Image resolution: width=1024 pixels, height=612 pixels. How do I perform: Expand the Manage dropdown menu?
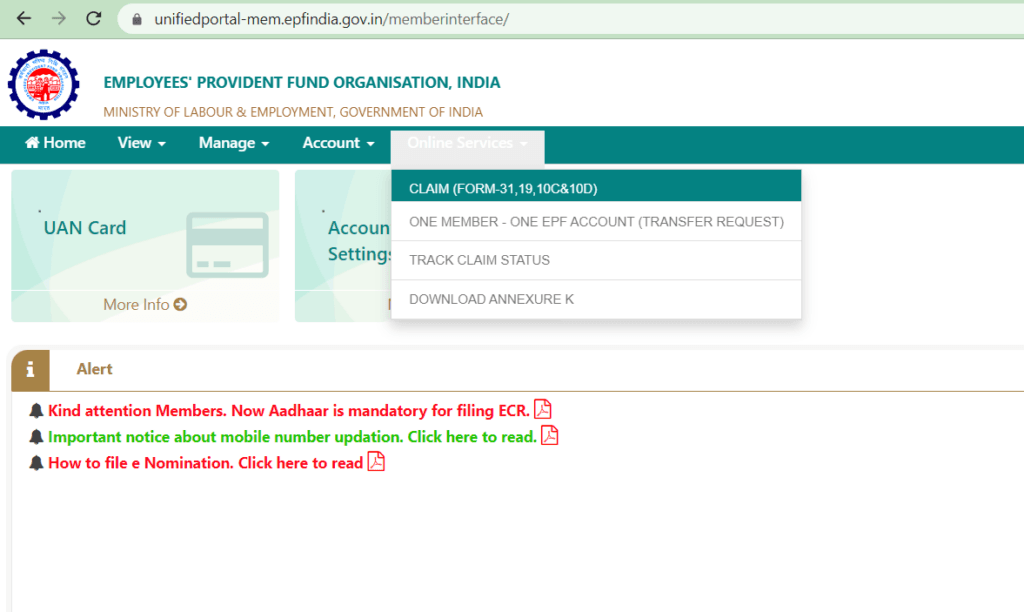click(x=234, y=143)
